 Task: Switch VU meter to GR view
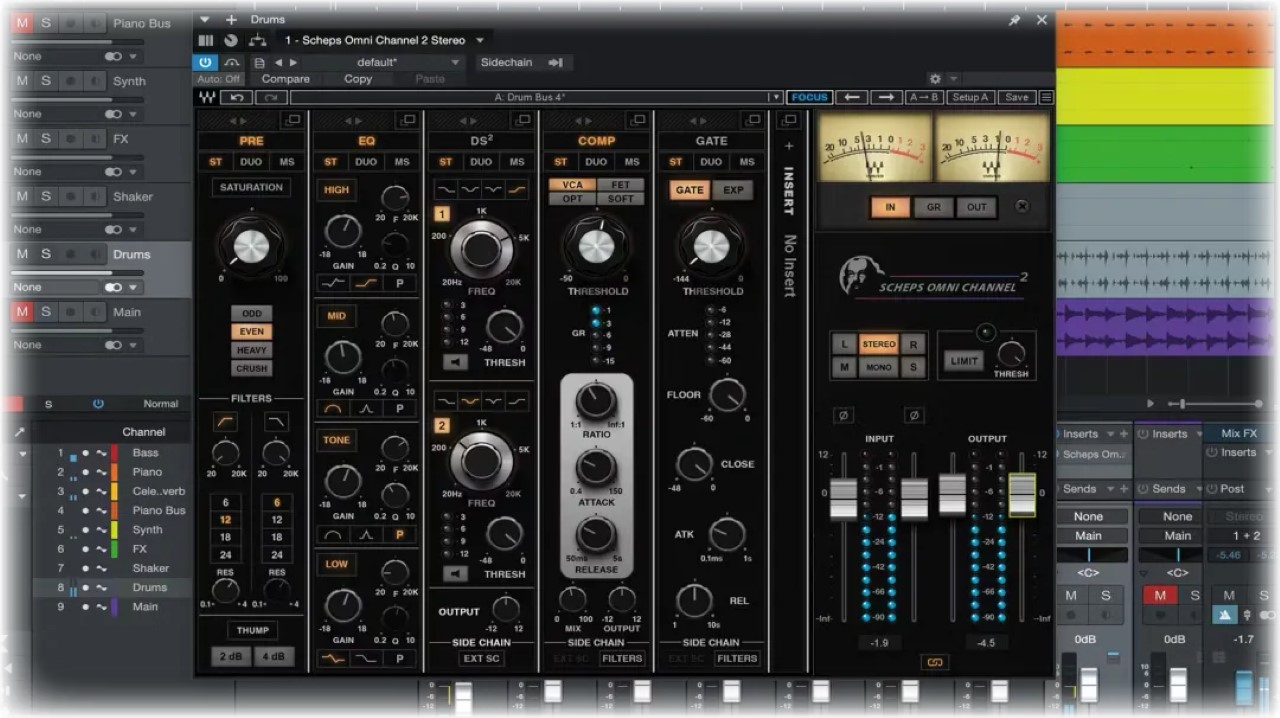(x=933, y=207)
